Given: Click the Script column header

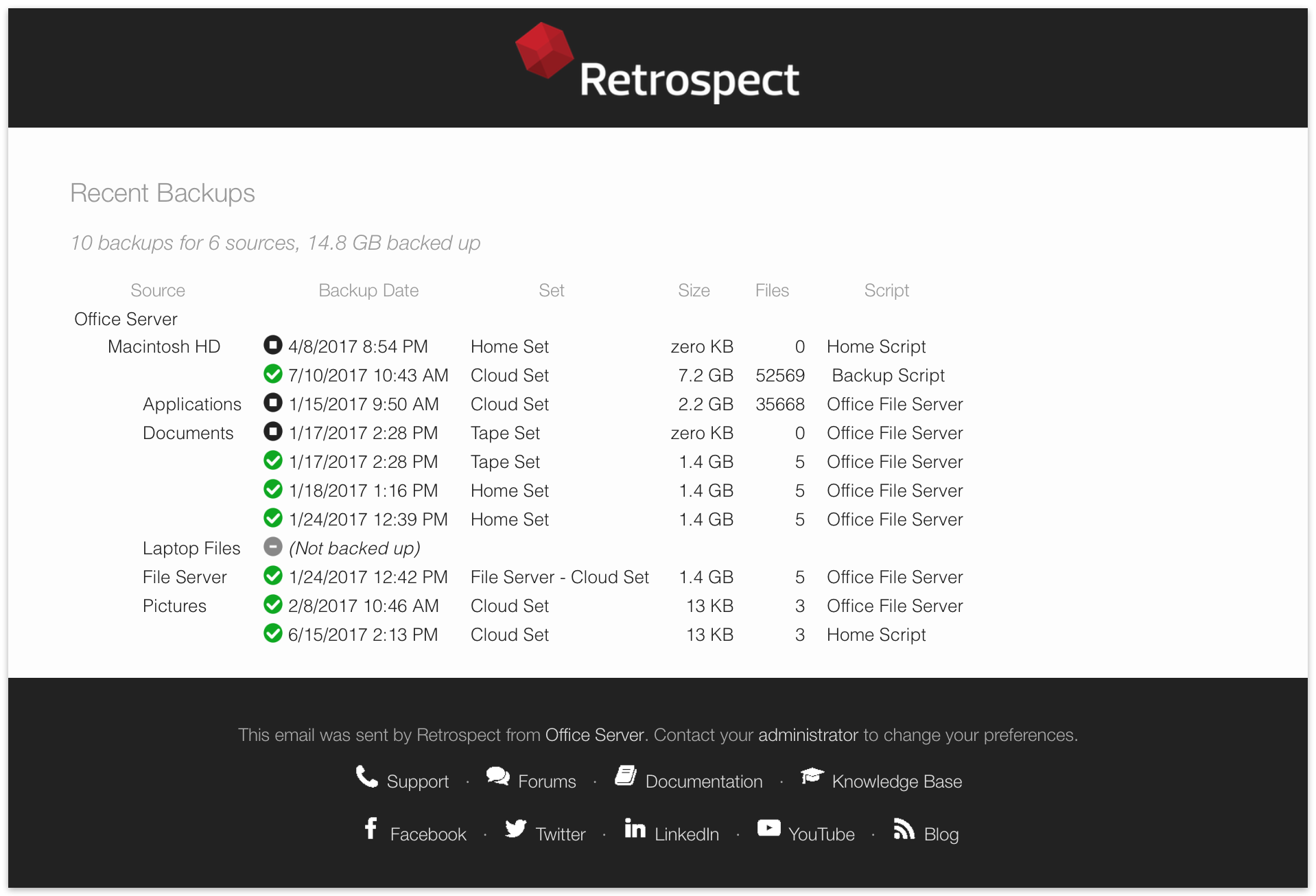Looking at the screenshot, I should coord(886,290).
